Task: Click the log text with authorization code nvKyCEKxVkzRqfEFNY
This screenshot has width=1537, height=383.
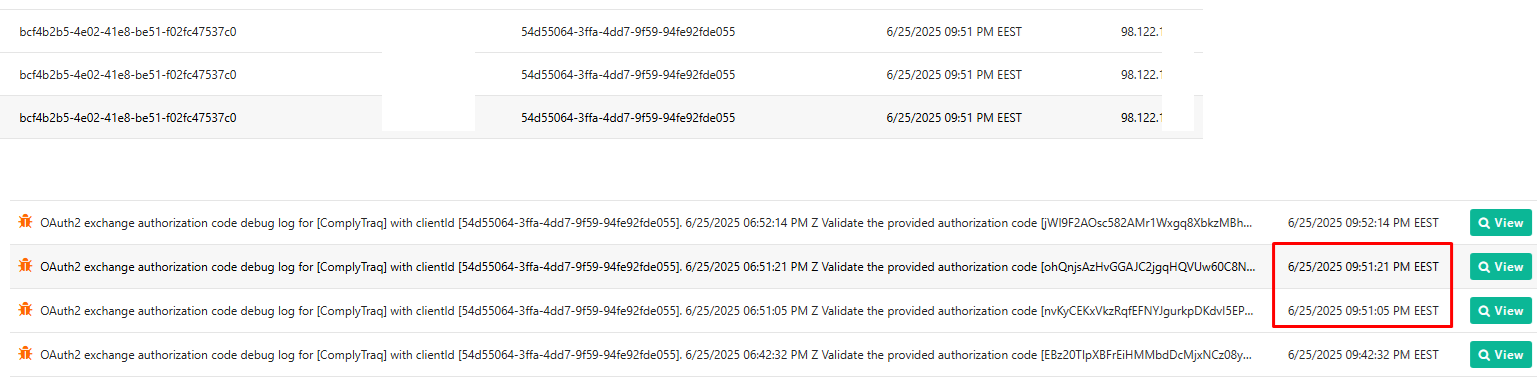Action: (646, 311)
